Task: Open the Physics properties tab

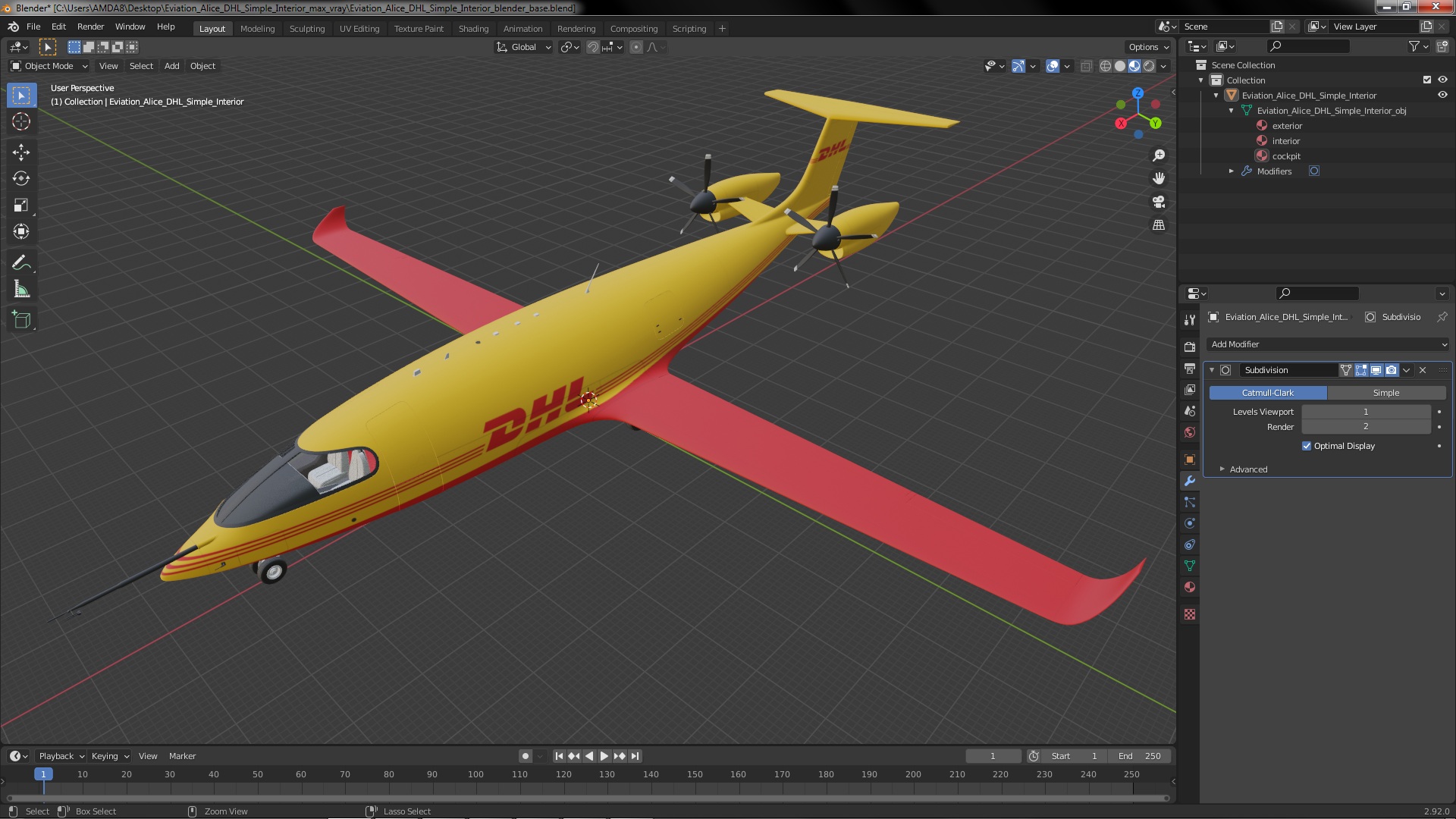Action: (x=1190, y=523)
